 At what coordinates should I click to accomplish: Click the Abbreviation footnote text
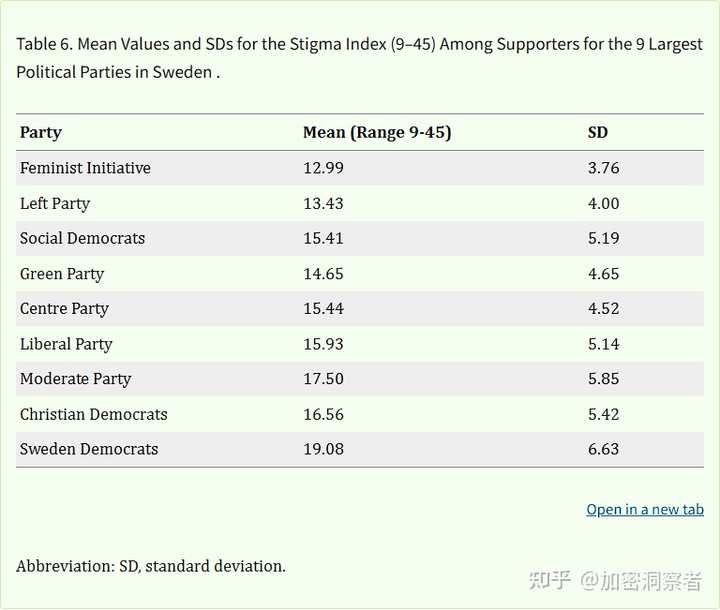[151, 566]
